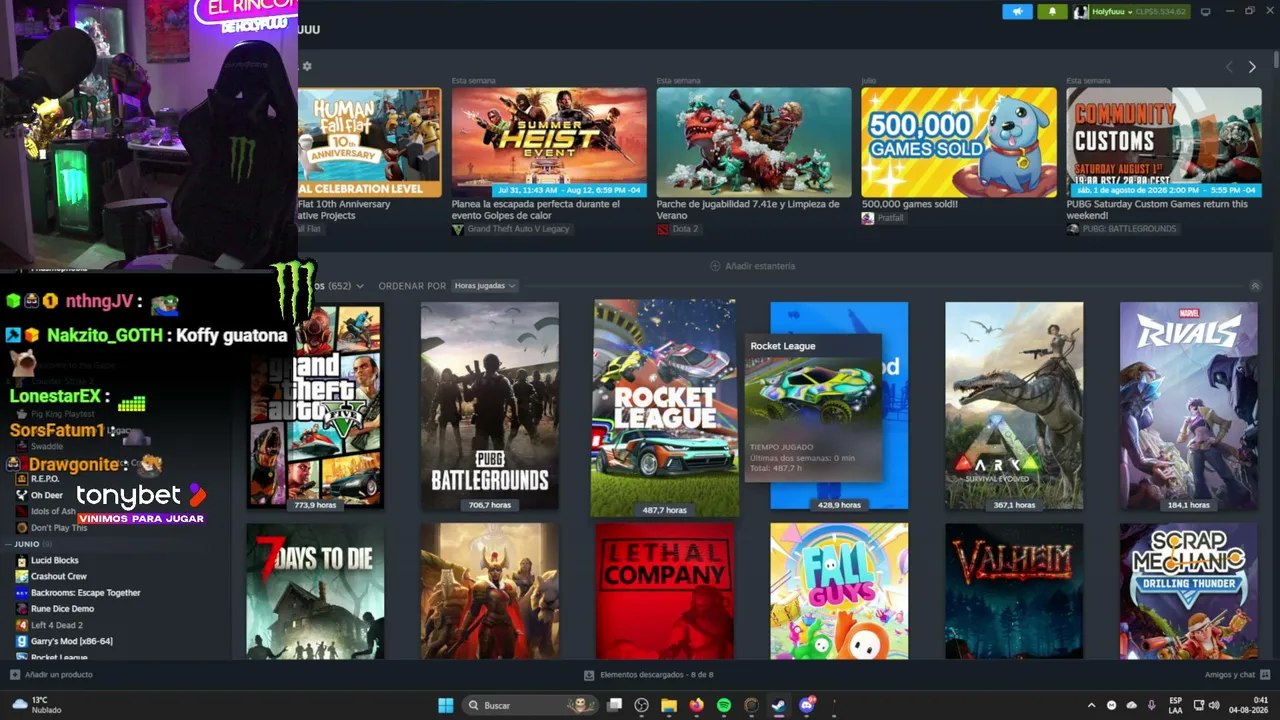
Task: Click the taskbar Buscar search box
Action: [x=529, y=705]
